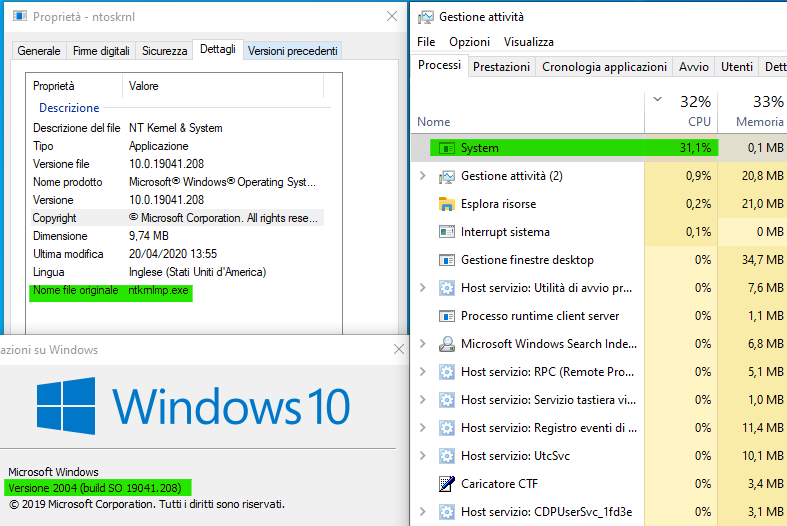Click the 31,1% CPU value for System
Viewport: 787px width, 526px height.
point(695,148)
